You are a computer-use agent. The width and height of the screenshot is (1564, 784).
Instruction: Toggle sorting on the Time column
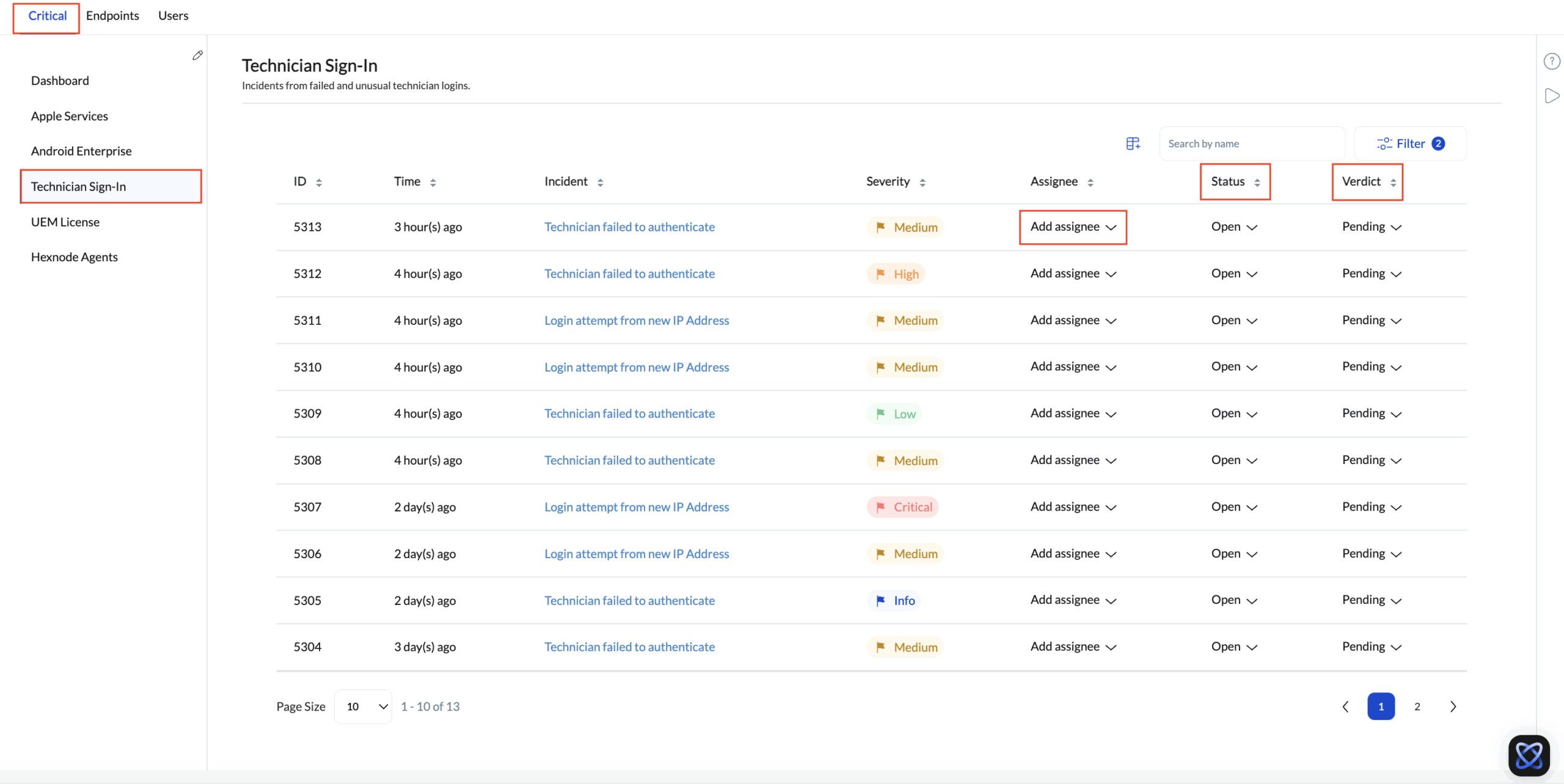(433, 181)
